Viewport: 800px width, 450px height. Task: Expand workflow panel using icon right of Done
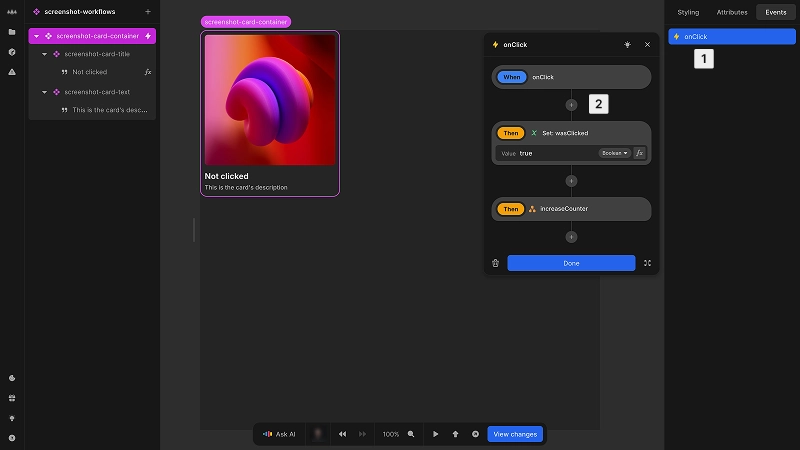point(647,263)
